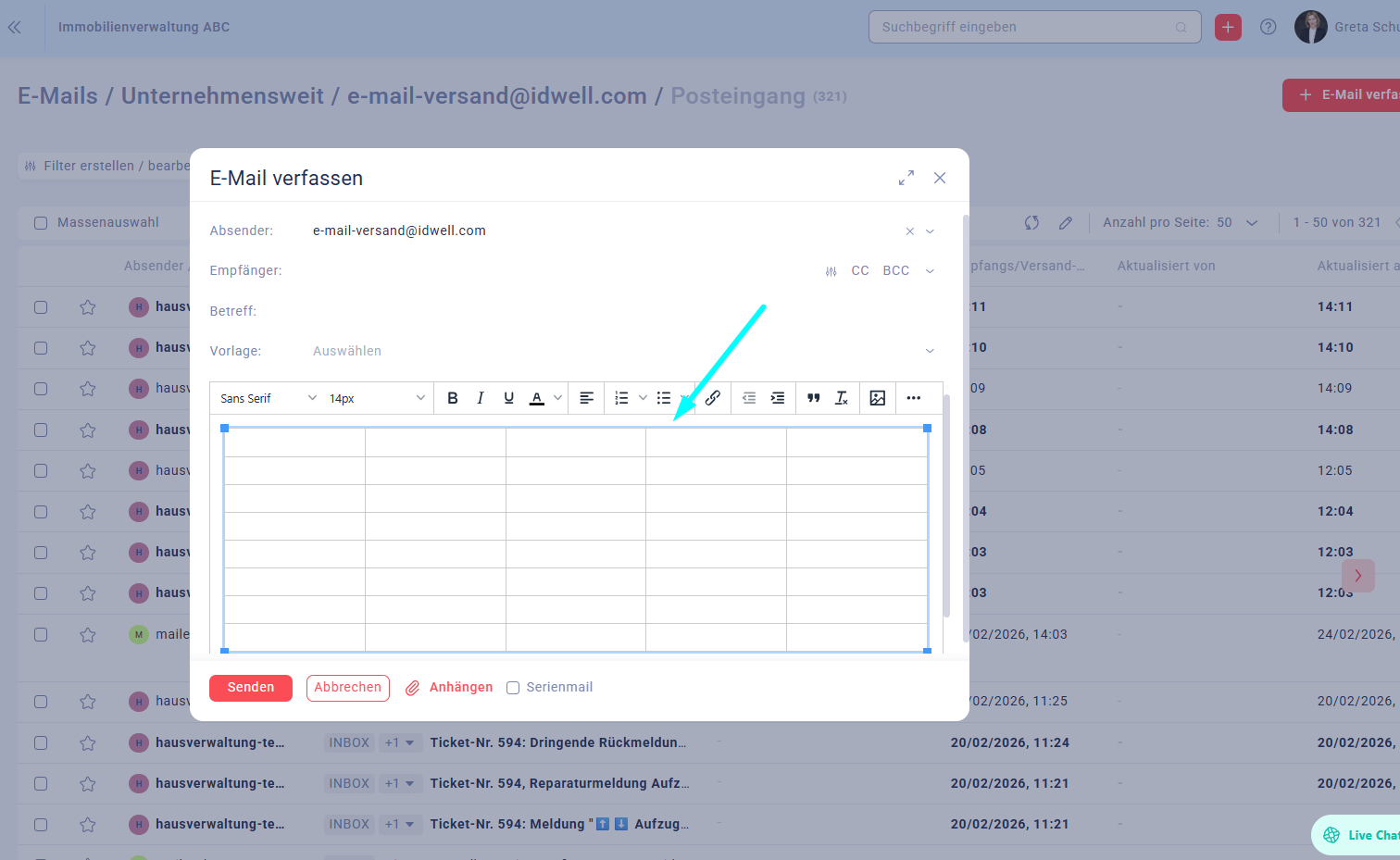
Task: Clear text formatting in editor
Action: tap(841, 398)
